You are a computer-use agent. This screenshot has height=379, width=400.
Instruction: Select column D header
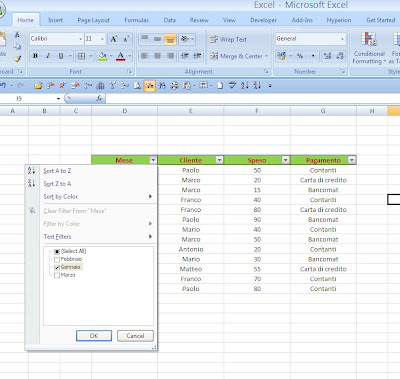click(124, 111)
